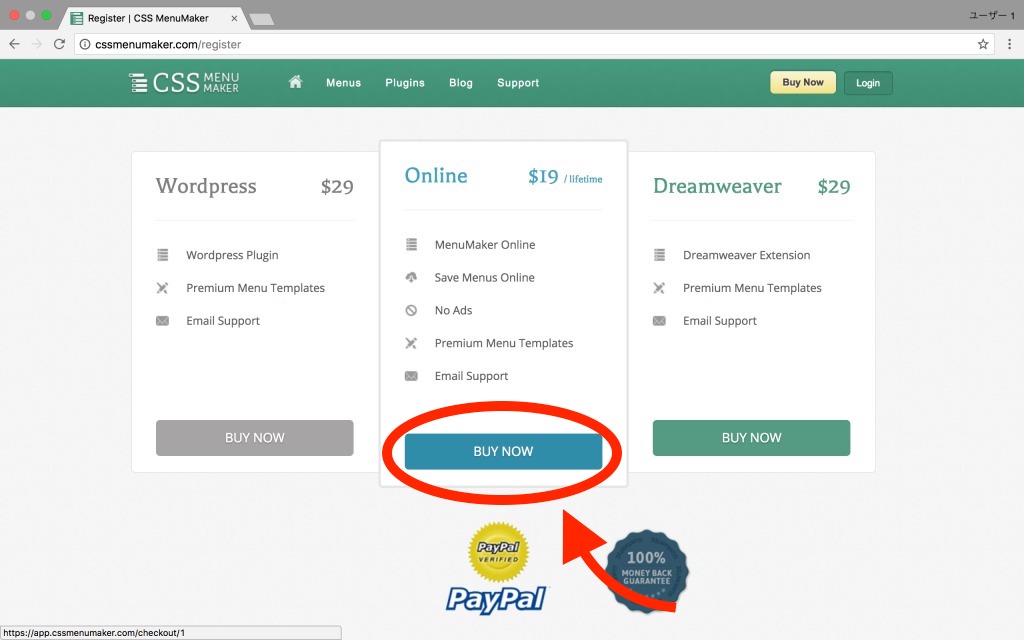The height and width of the screenshot is (640, 1024).
Task: Click the Wordpress Plugin list icon
Action: click(163, 255)
